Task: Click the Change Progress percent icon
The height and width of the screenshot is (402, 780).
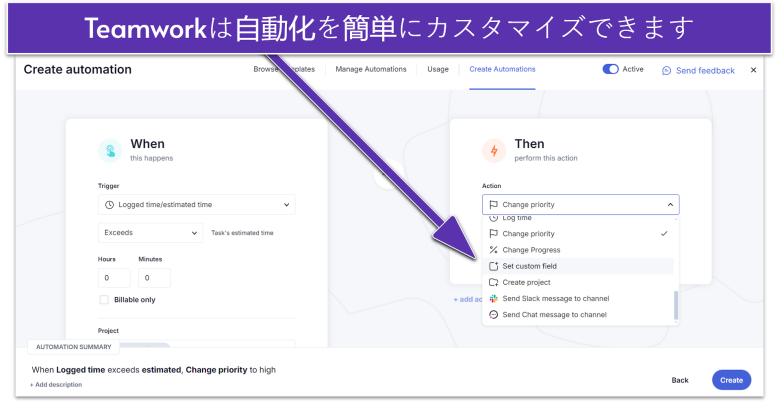Action: [493, 250]
